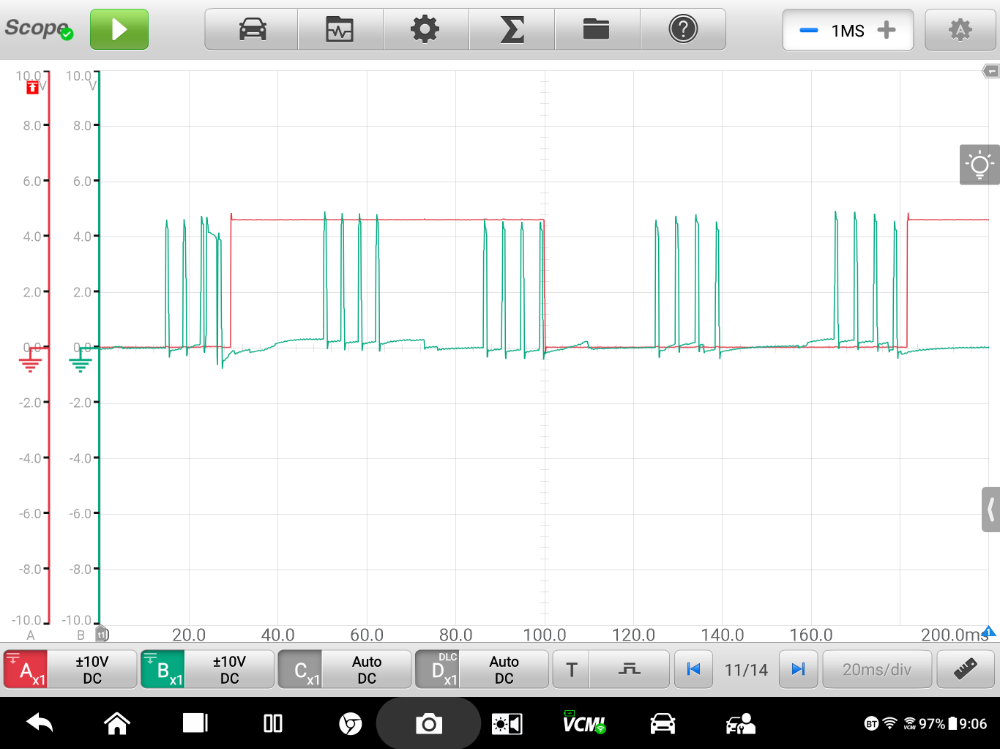Enable channel C

coord(300,670)
